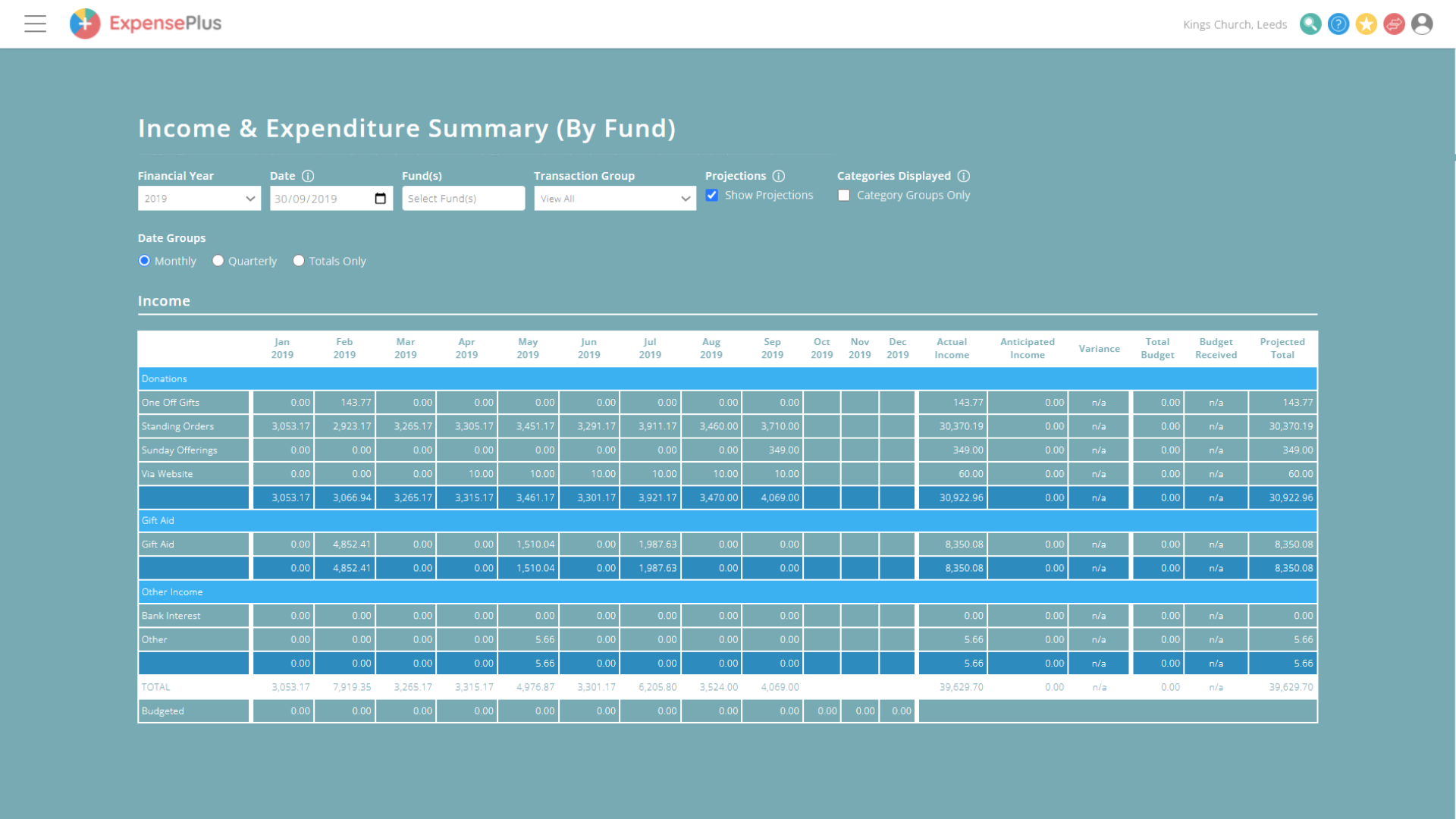Viewport: 1456px width, 819px height.
Task: Enable Category Groups Only checkbox
Action: [844, 196]
